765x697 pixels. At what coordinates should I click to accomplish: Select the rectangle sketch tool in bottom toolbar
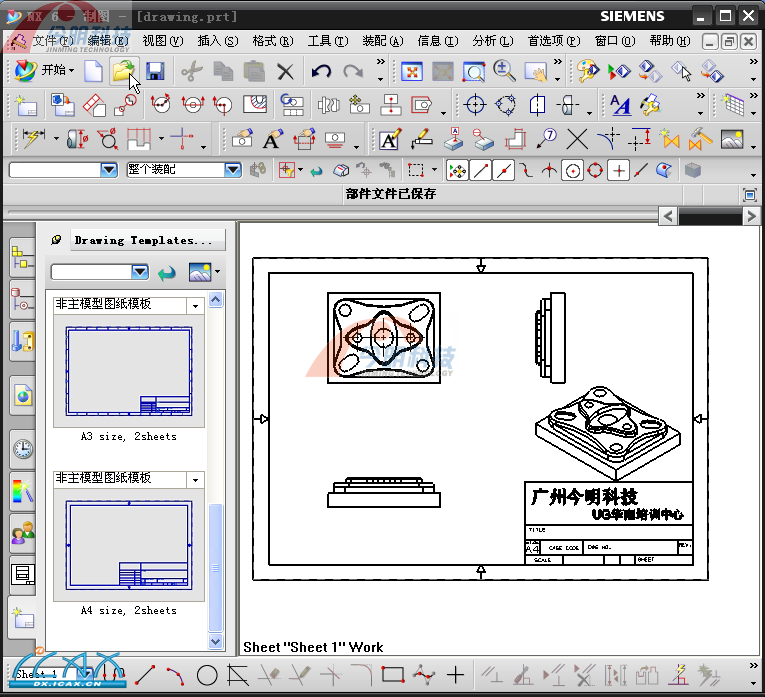(x=392, y=675)
